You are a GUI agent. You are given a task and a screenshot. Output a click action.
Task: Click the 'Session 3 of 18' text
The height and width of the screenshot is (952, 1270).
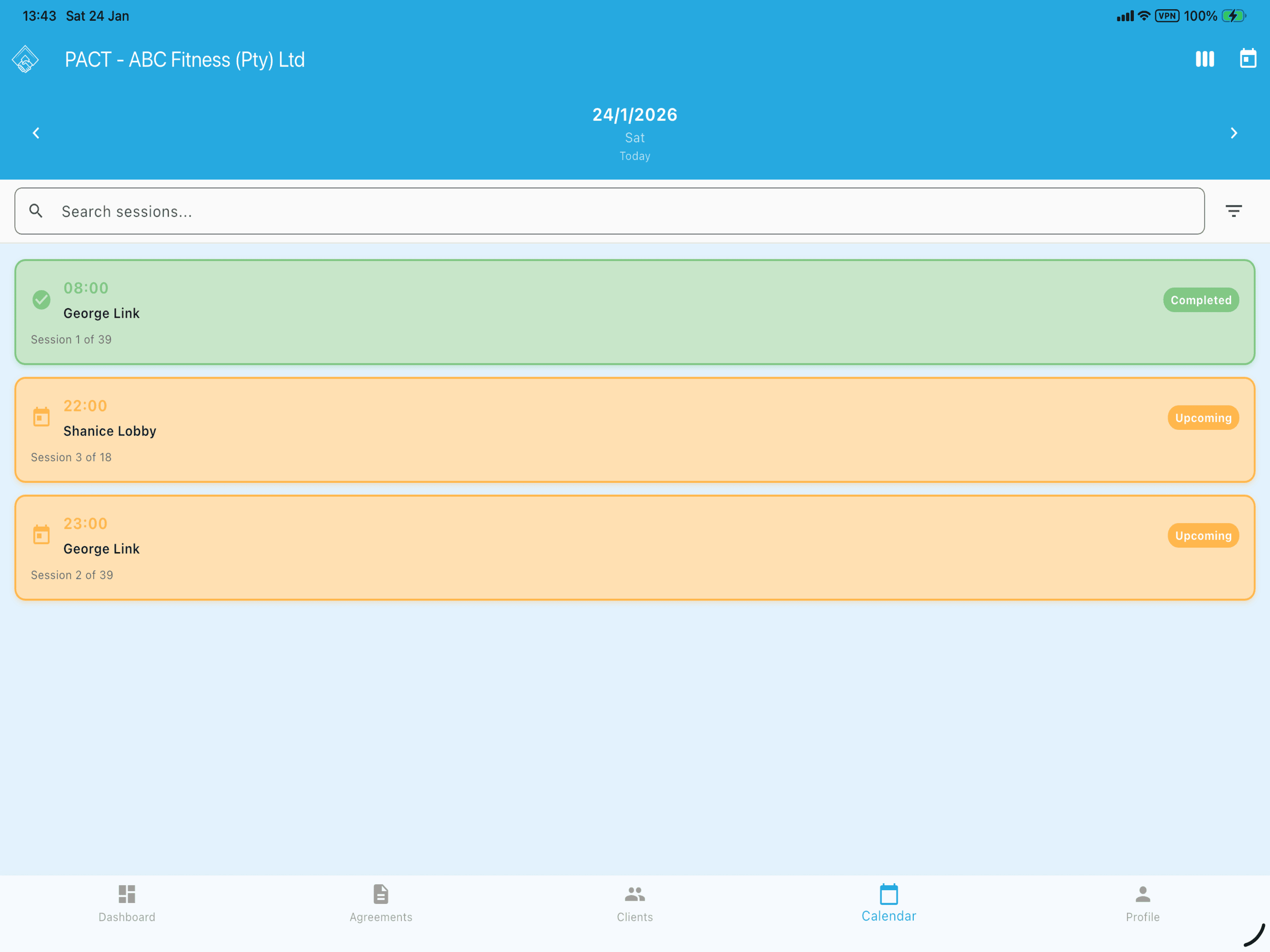pyautogui.click(x=71, y=457)
